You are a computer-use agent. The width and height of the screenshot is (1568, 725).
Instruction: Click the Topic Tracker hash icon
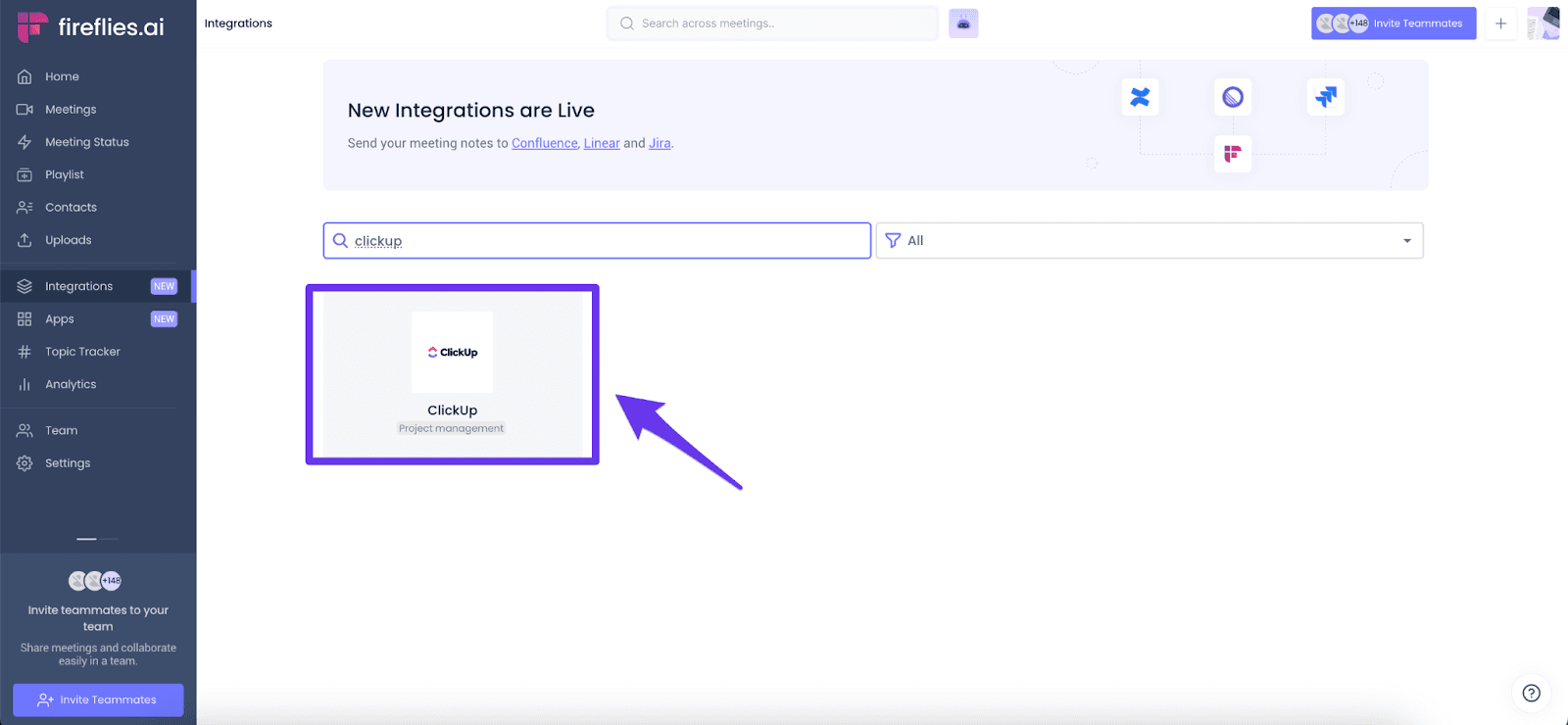pos(24,352)
